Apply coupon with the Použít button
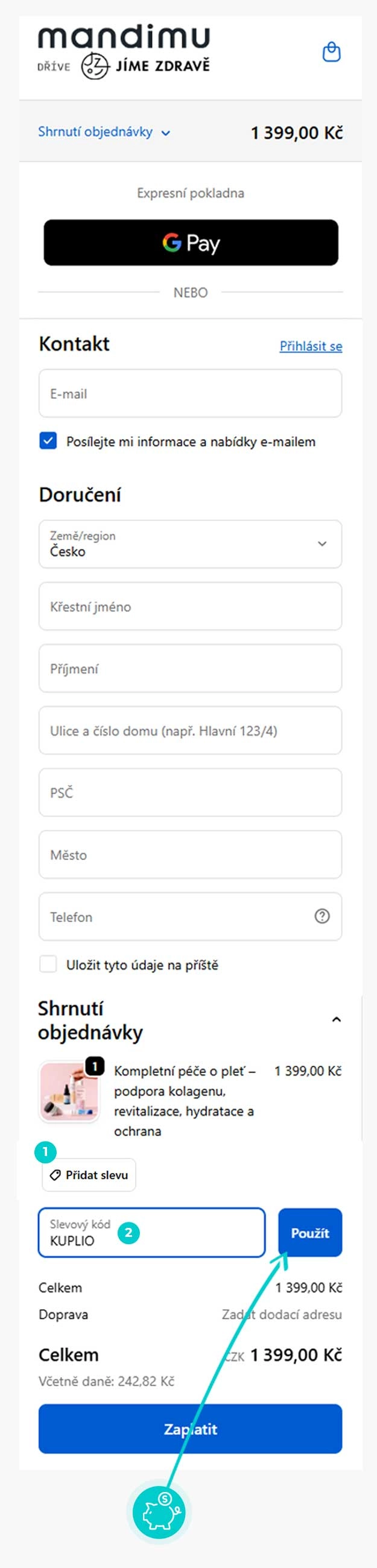Viewport: 377px width, 1568px height. coord(310,1232)
